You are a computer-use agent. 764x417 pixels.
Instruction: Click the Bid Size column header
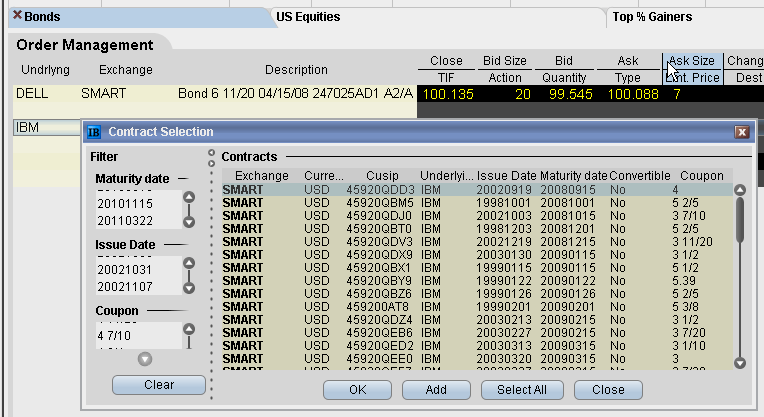[x=505, y=61]
